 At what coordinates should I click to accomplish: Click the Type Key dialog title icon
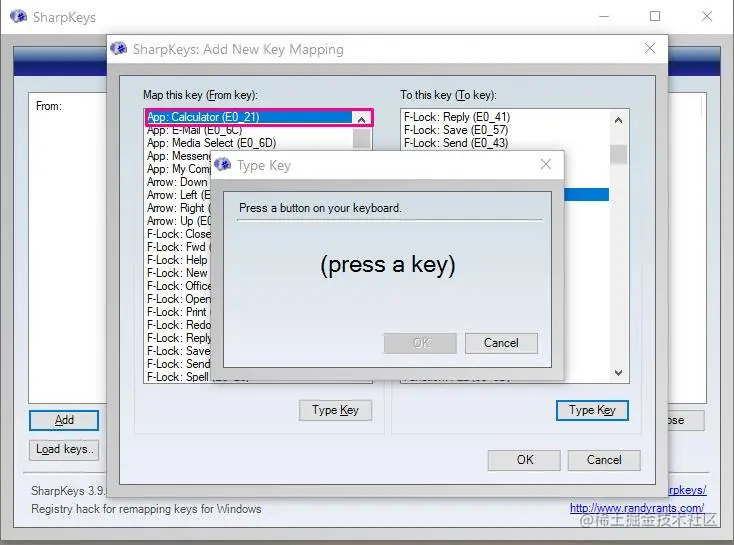point(222,164)
